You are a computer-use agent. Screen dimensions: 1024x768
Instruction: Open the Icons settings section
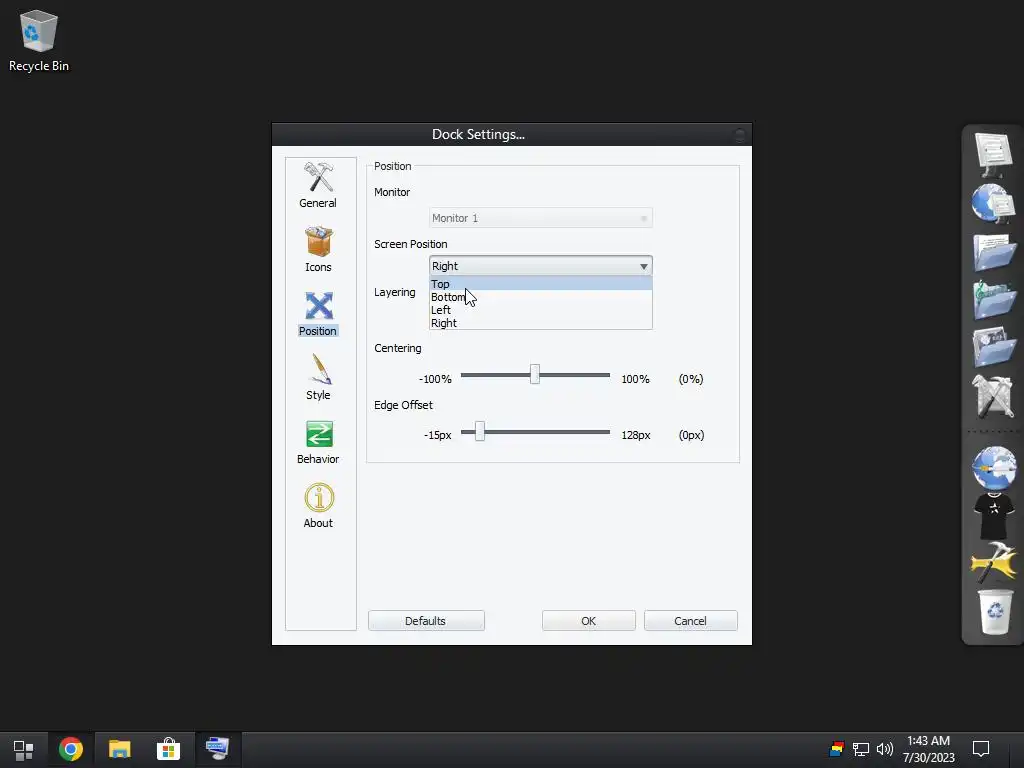(318, 249)
